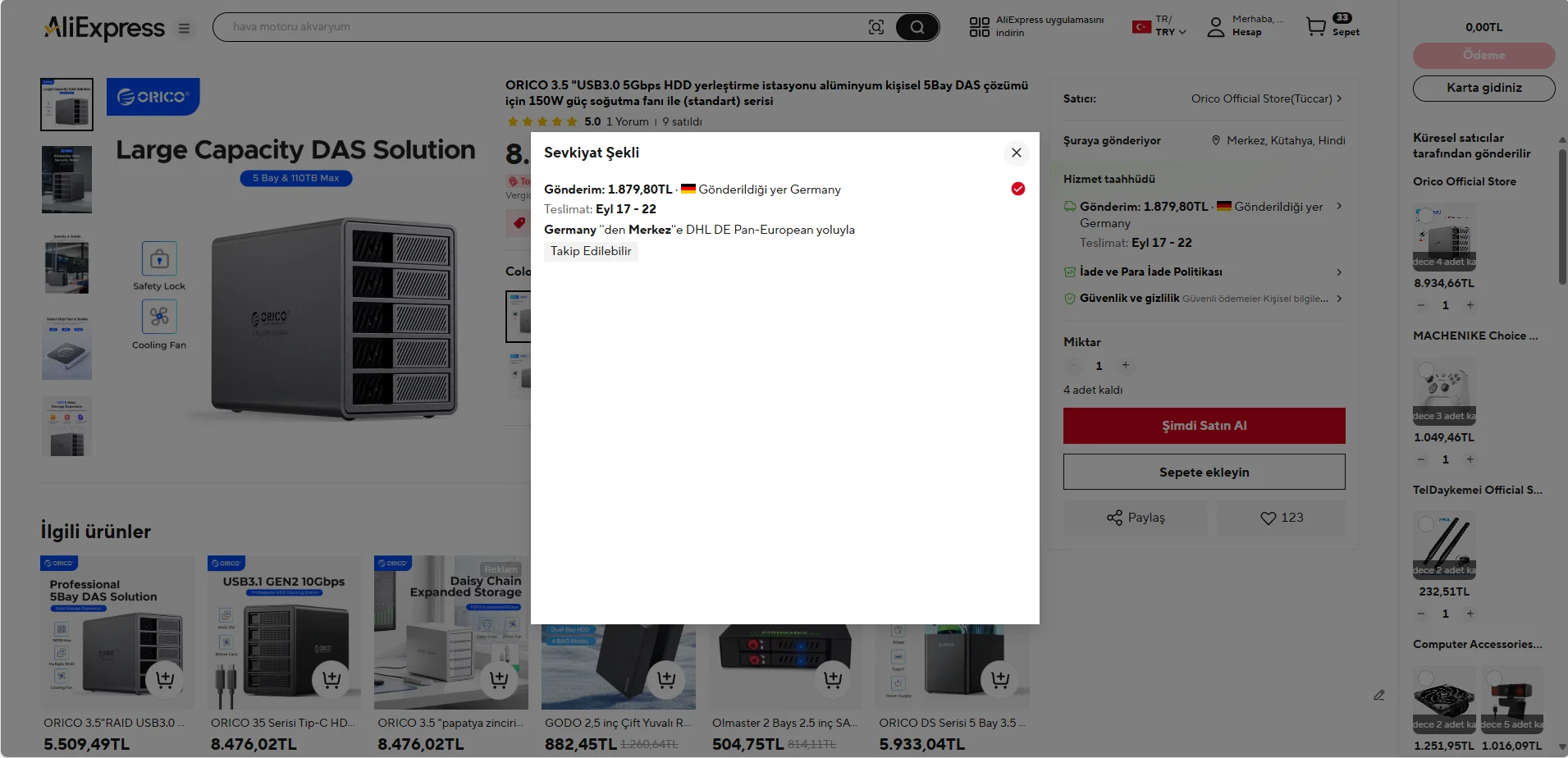The image size is (1568, 758).
Task: Decrease quantity of the 8.934,66TL cart item
Action: 1421,305
